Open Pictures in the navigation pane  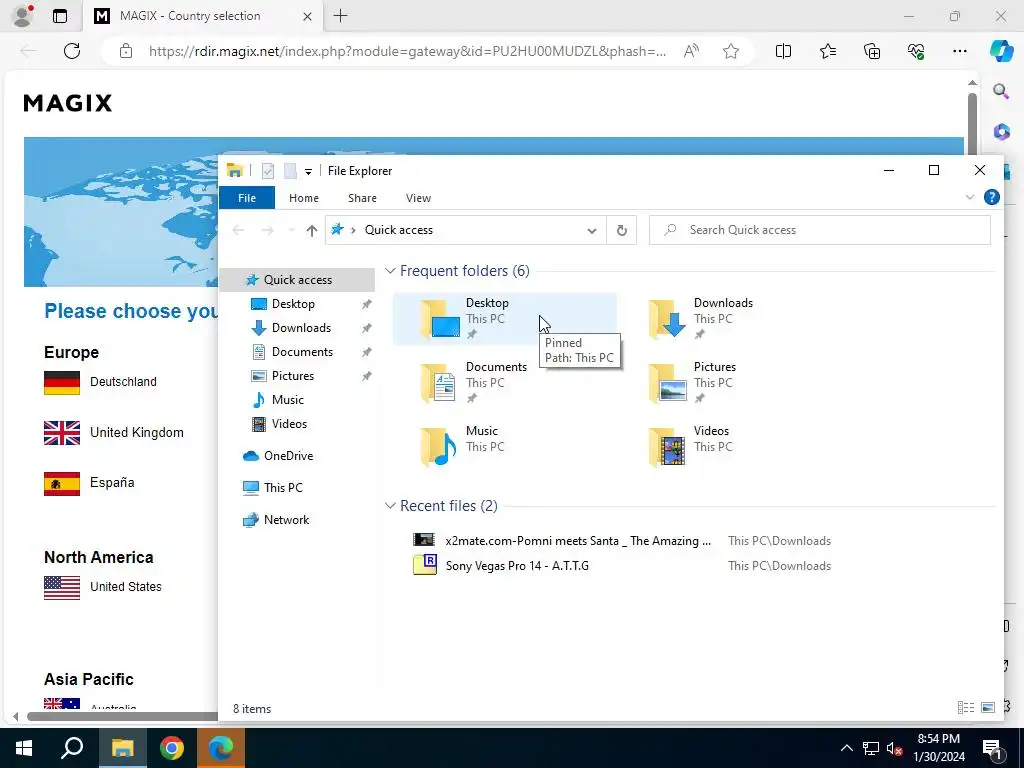click(293, 376)
